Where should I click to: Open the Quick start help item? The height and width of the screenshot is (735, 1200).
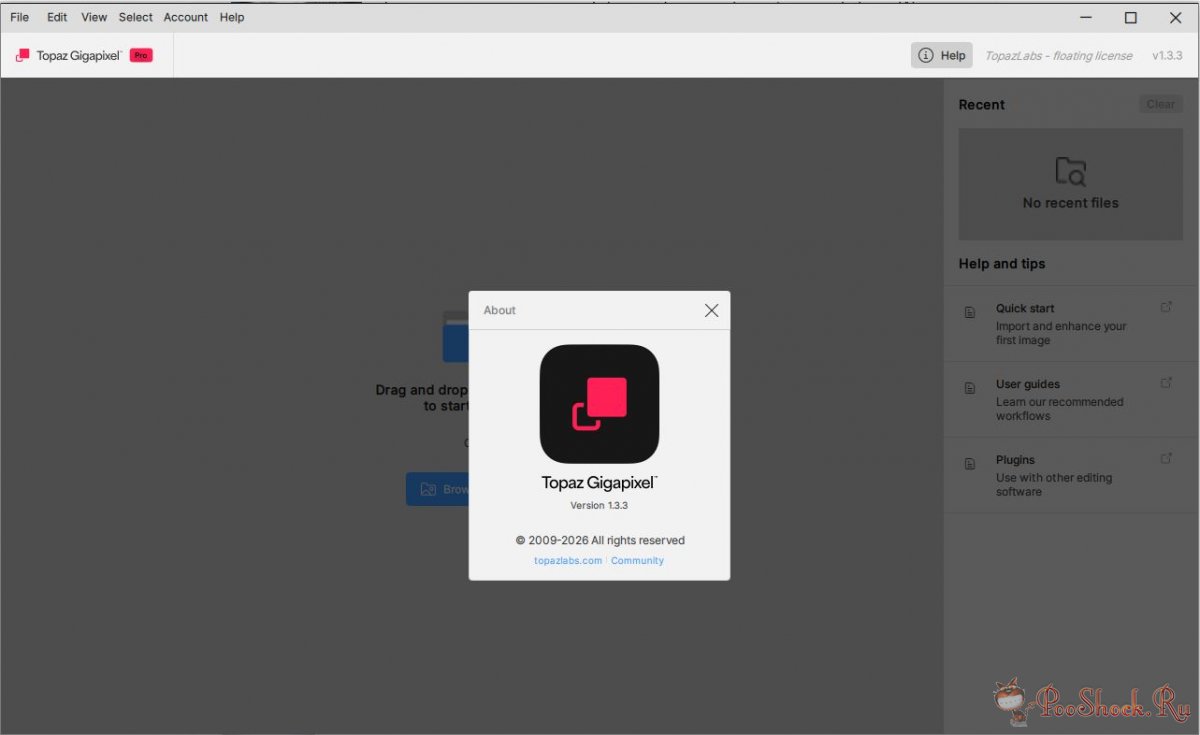pos(1071,324)
